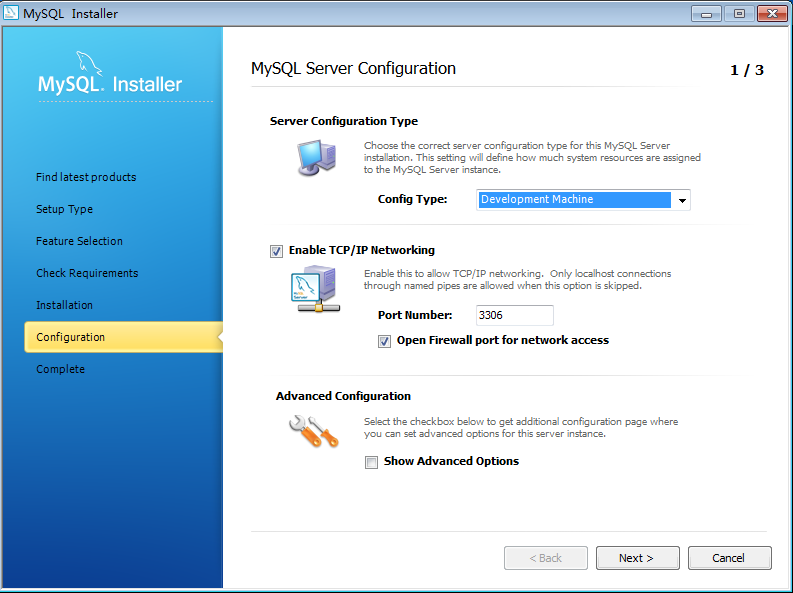Click the MySQL dolphin logo in sidebar
793x593 pixels.
tap(89, 63)
